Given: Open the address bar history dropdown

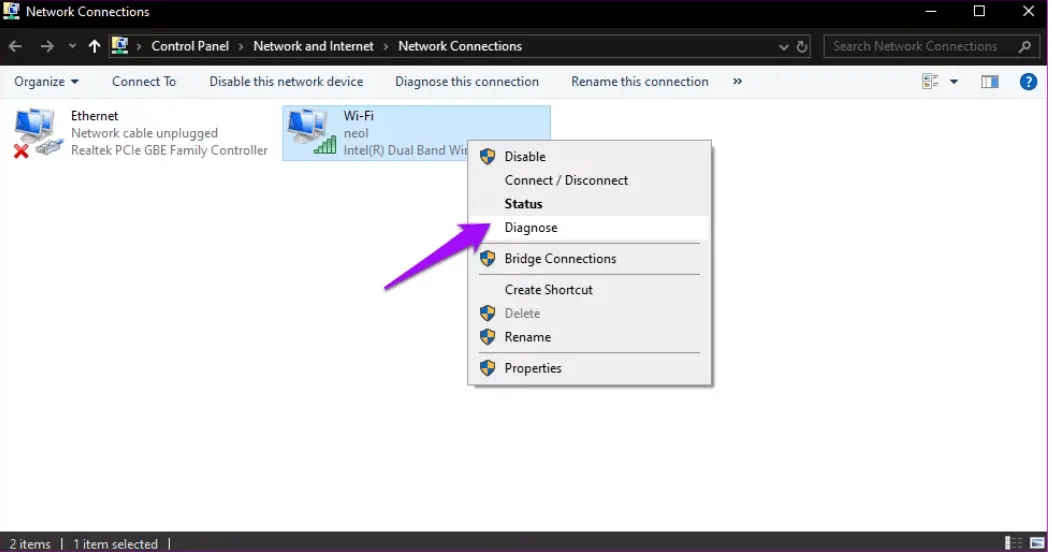Looking at the screenshot, I should 783,46.
